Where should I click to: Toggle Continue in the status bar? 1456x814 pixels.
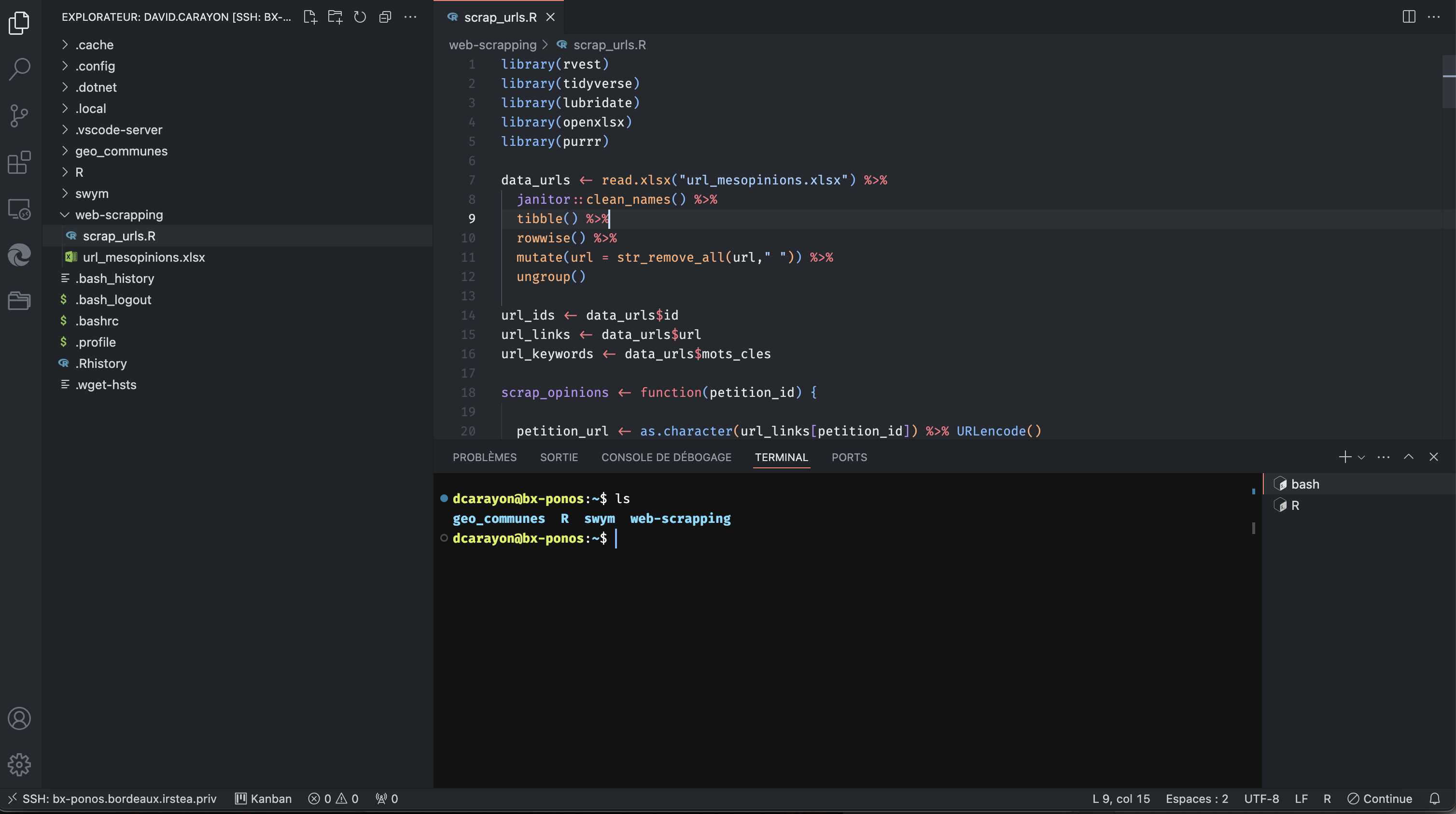point(1380,799)
